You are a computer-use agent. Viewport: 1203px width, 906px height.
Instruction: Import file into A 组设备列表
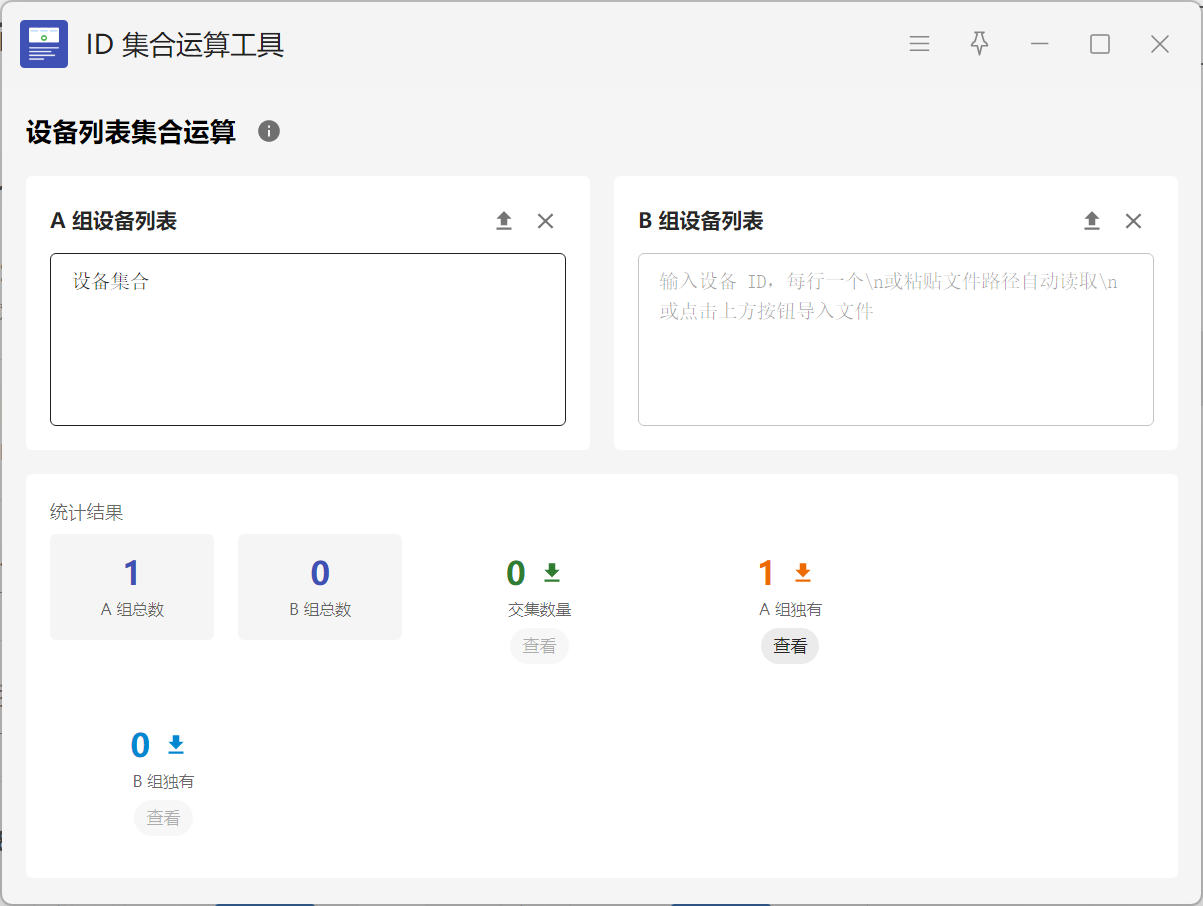pos(504,221)
